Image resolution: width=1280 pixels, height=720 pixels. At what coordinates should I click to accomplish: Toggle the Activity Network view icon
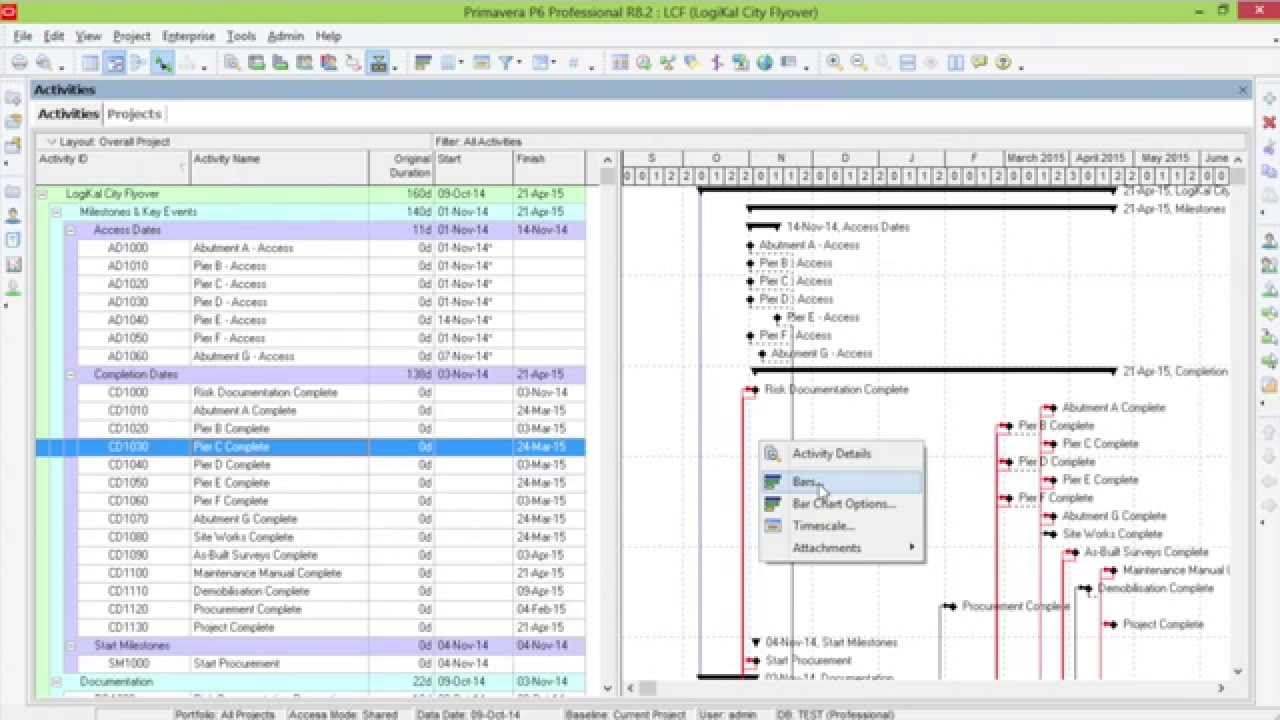(138, 63)
